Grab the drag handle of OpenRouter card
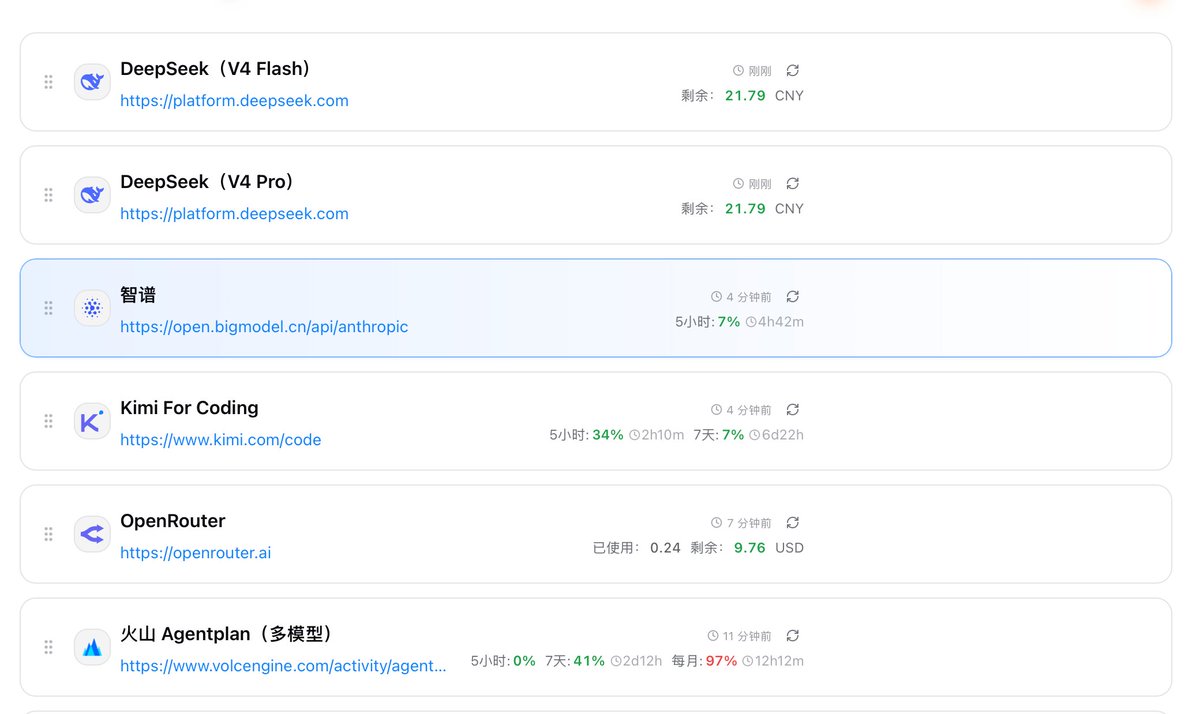 tap(48, 534)
